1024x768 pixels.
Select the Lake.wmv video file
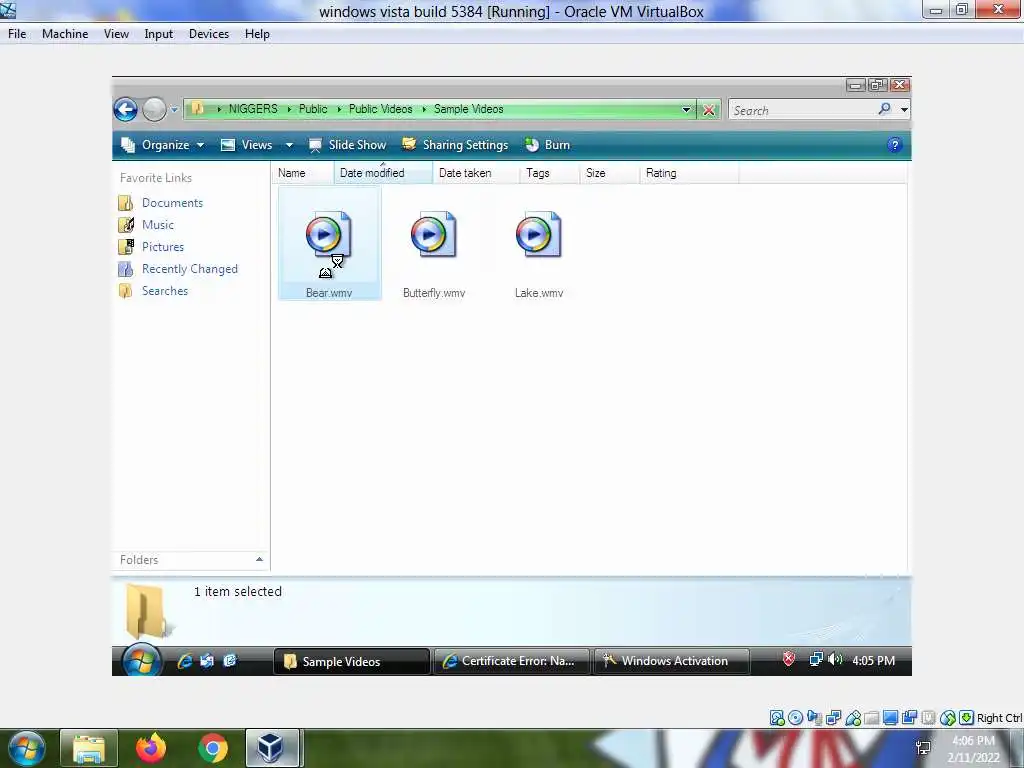(x=539, y=253)
